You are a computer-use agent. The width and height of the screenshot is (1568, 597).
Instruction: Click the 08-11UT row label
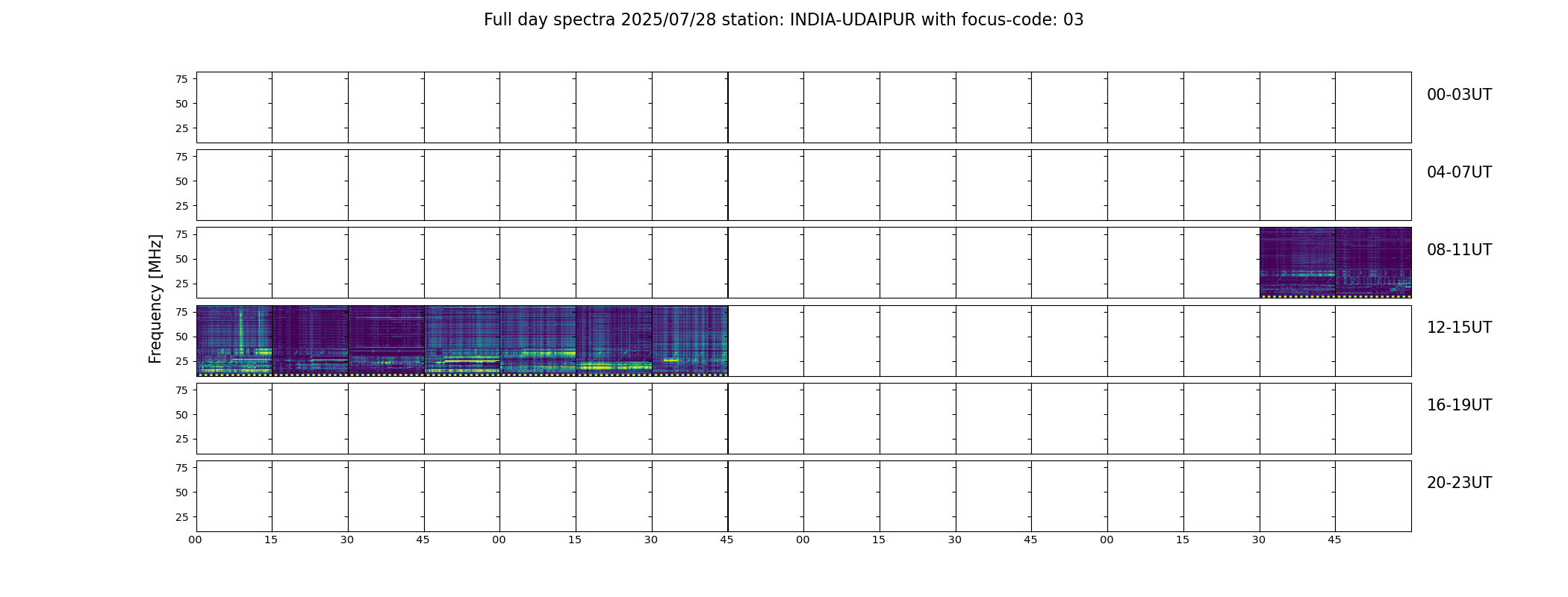click(x=1459, y=250)
